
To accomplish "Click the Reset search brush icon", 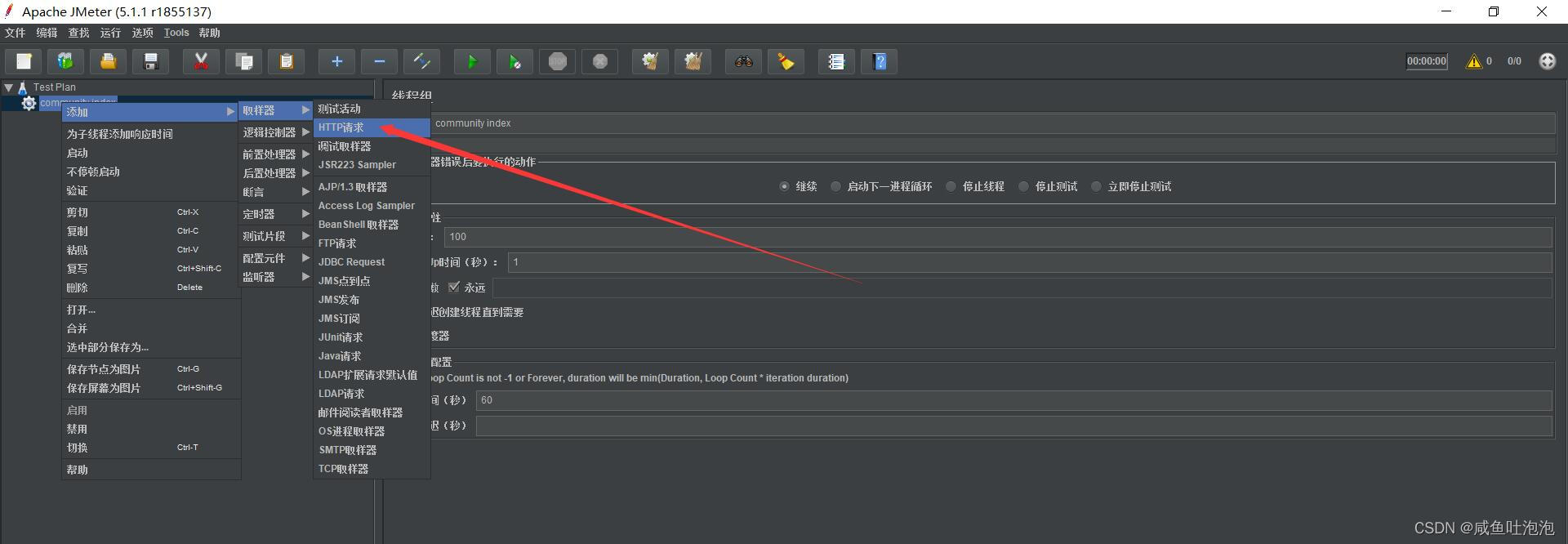I will pos(786,61).
